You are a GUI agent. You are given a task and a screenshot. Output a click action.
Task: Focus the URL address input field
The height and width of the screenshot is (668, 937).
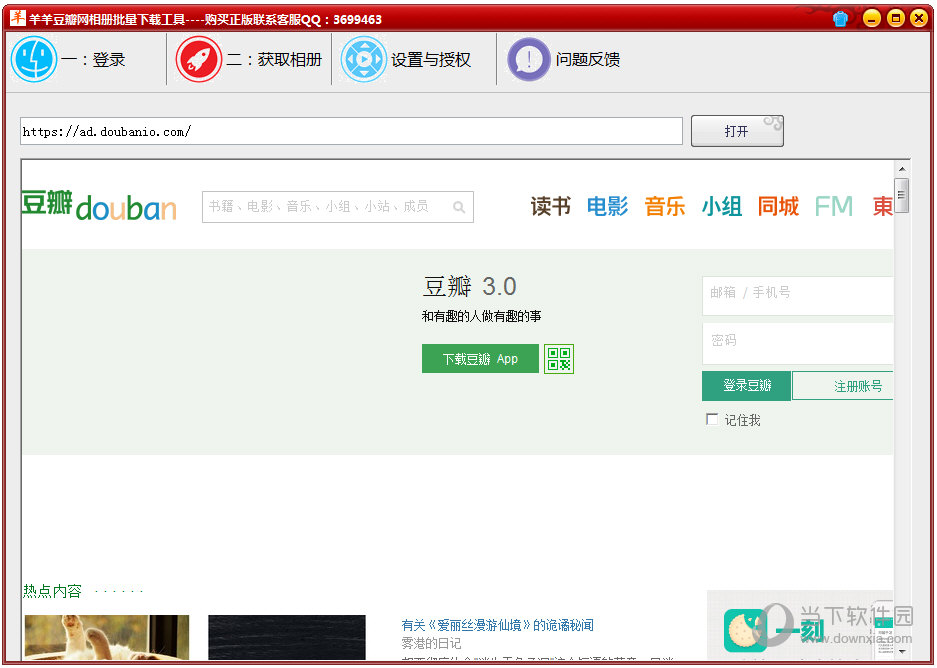click(x=351, y=131)
